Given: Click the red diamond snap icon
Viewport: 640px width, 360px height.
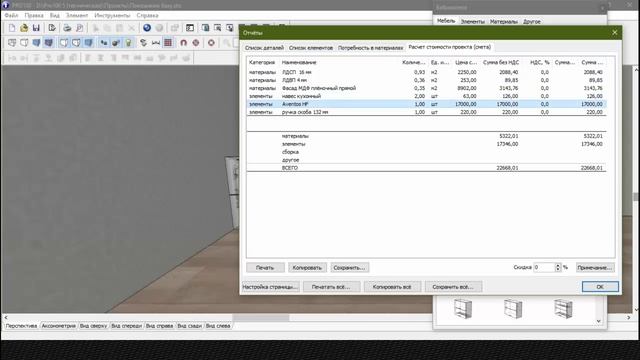Looking at the screenshot, I should 196,42.
